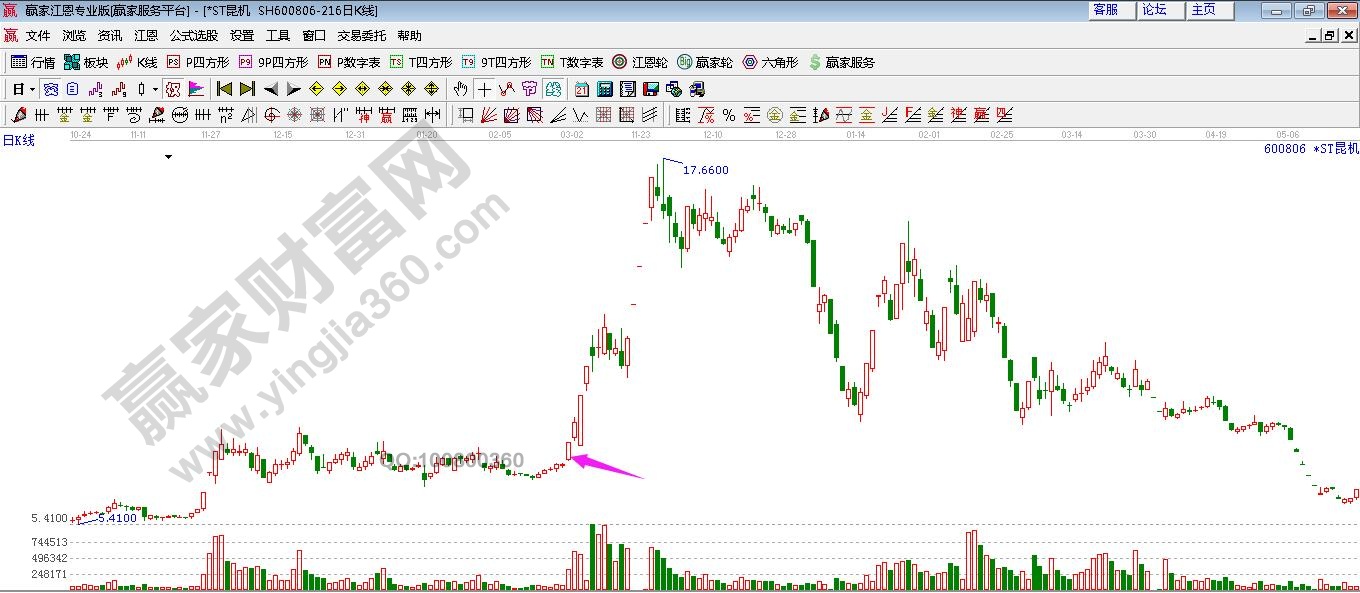This screenshot has height=593, width=1360.
Task: Select the percent (%) drawing tool
Action: (729, 115)
